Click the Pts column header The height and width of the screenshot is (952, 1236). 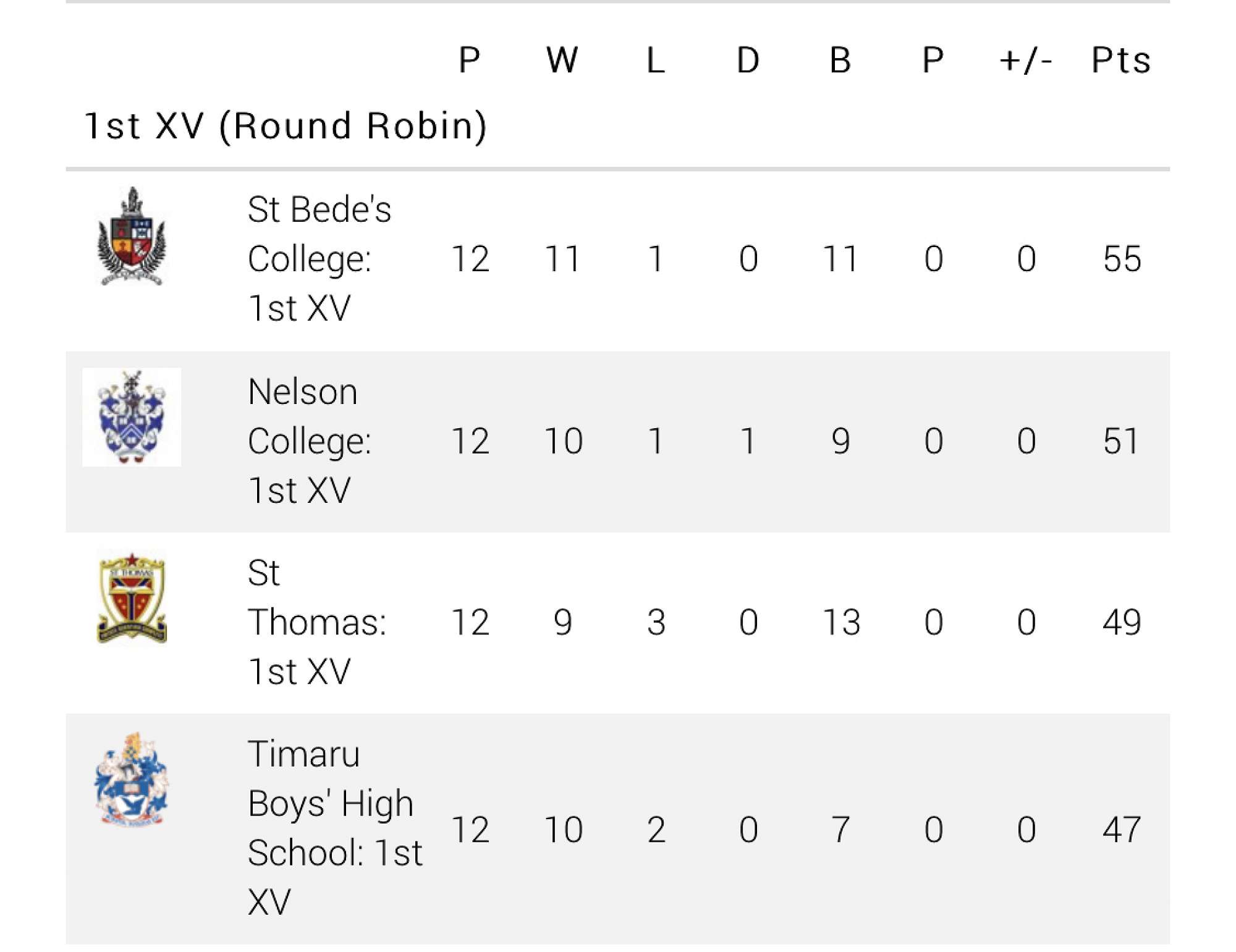1120,61
